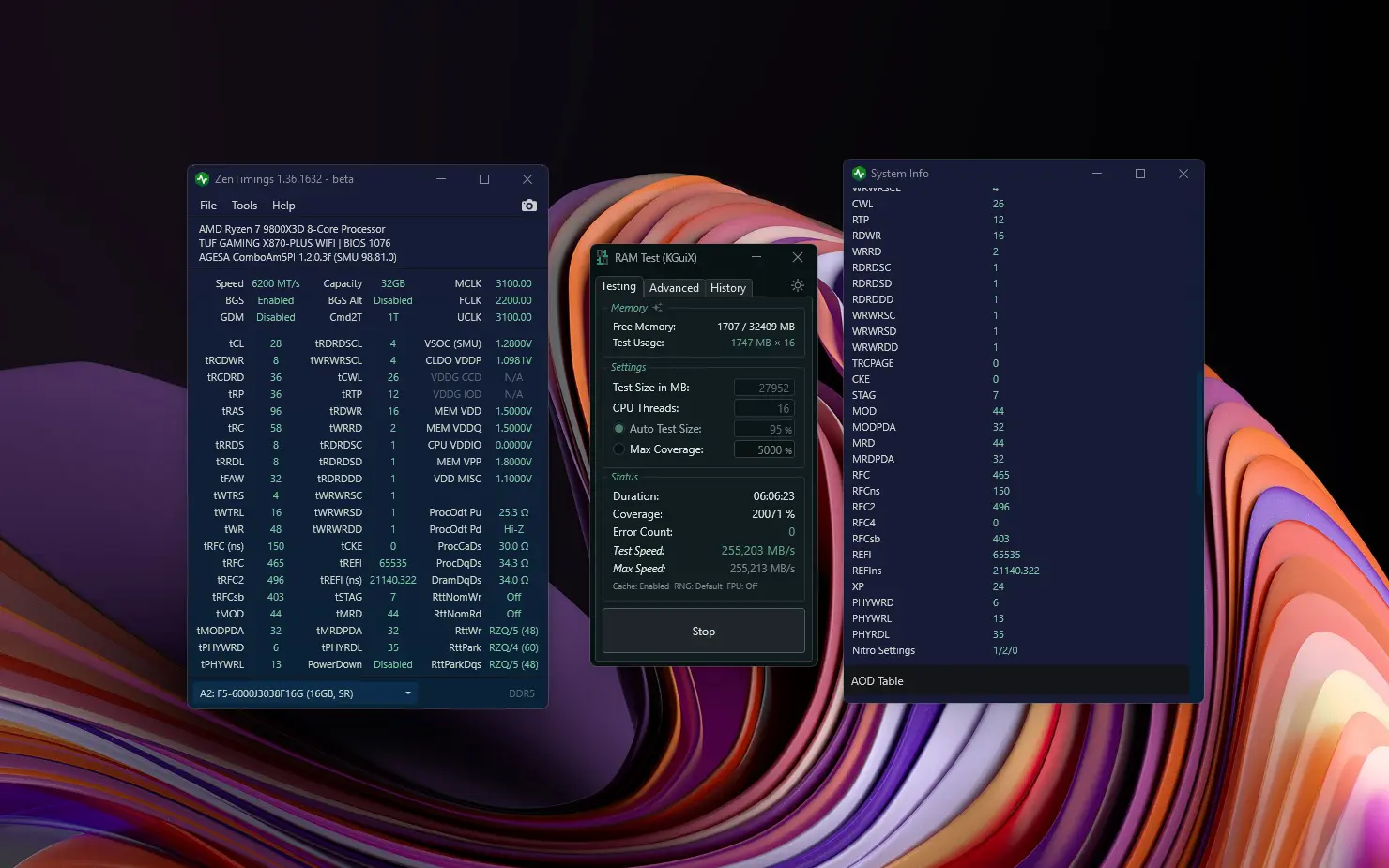Click the TUF GAMING X870-PLUS WIFI motherboard line
The width and height of the screenshot is (1389, 868).
click(x=295, y=243)
